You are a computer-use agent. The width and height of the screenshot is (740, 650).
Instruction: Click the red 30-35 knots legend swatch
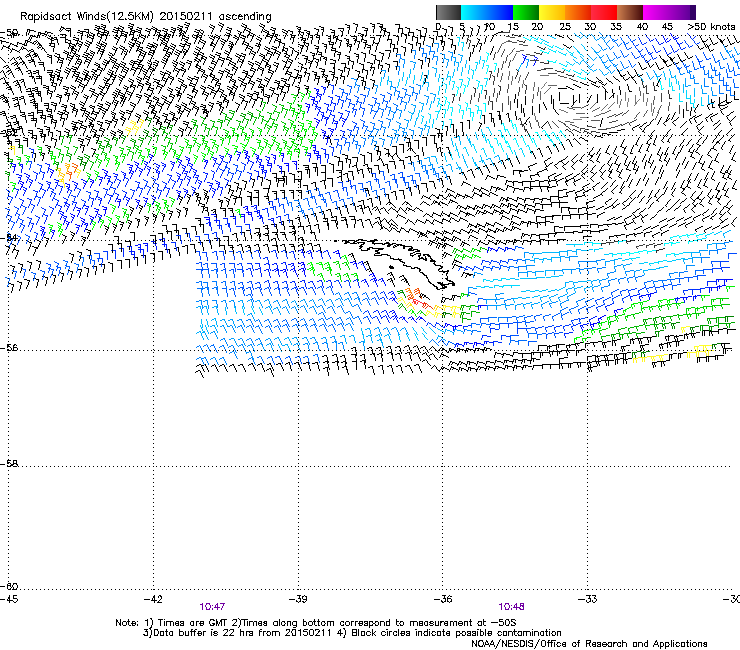[604, 12]
